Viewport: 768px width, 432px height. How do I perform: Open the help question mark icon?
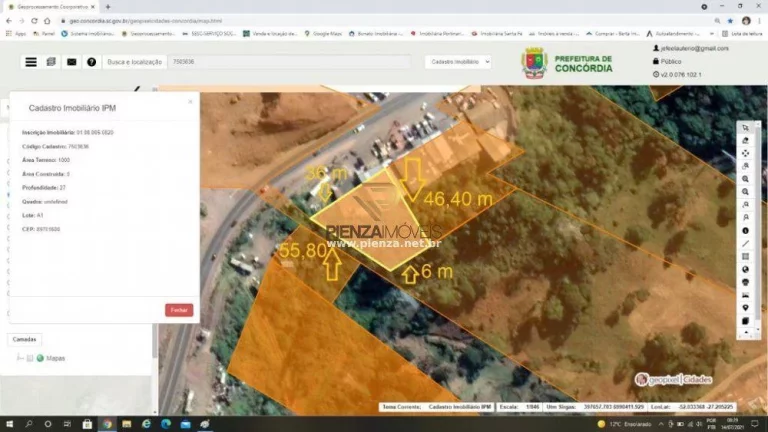click(x=92, y=62)
